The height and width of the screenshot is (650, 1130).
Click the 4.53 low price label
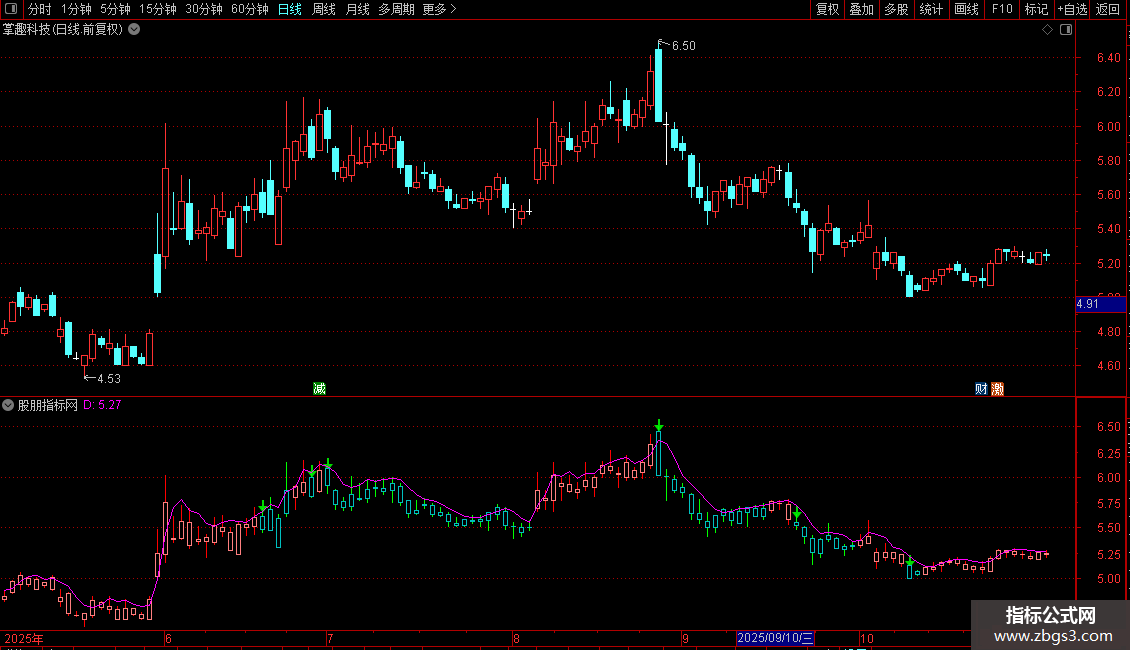(108, 378)
